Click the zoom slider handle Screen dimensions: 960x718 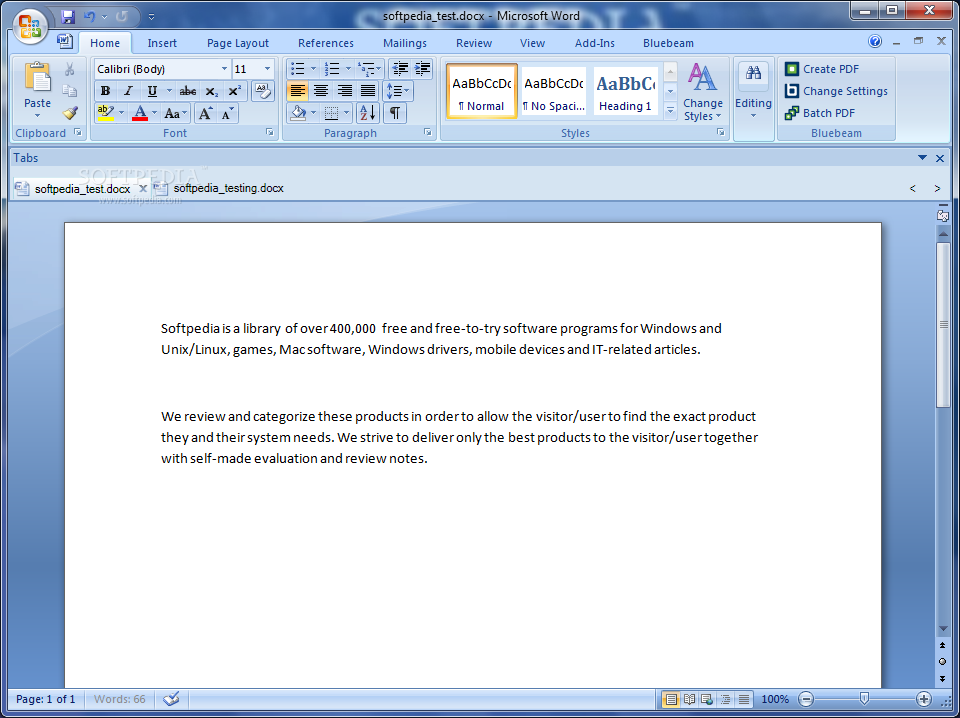(864, 698)
